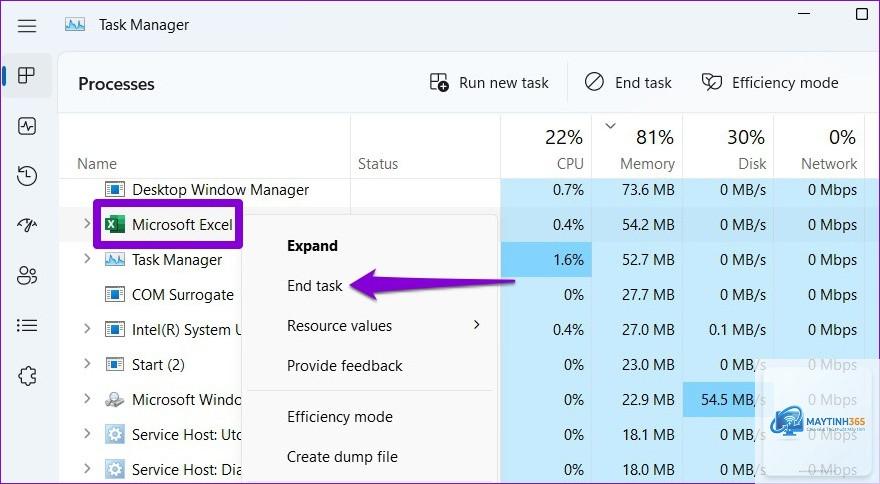
Task: Expand the Microsoft Excel process group
Action: point(87,223)
